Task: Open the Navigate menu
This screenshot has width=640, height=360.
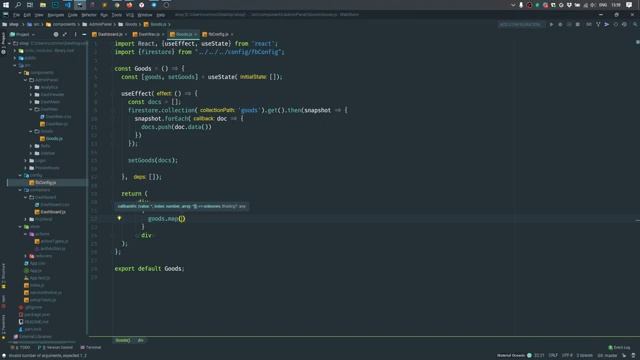Action: 56,15
